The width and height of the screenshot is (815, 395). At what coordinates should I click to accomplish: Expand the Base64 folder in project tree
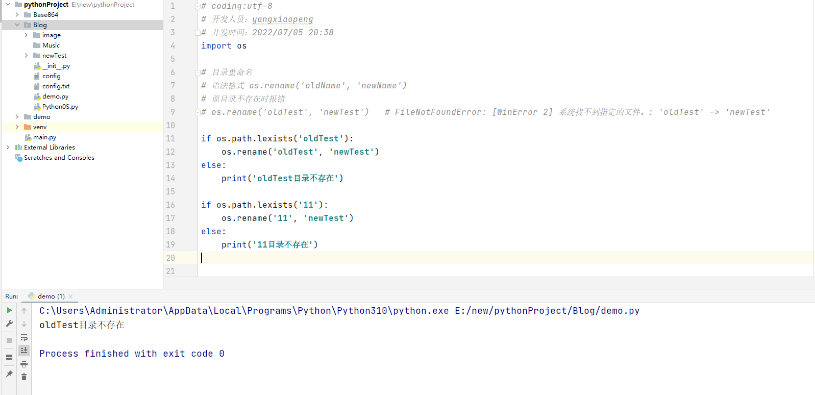[17, 15]
